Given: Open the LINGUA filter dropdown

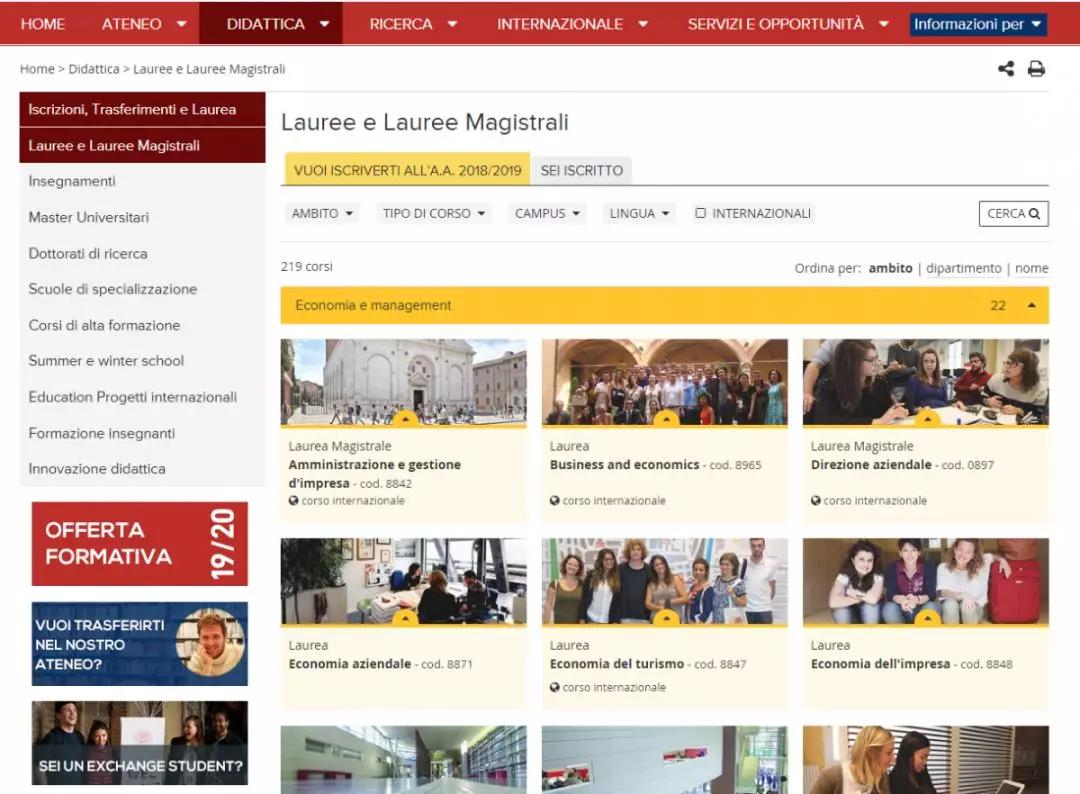Looking at the screenshot, I should coord(640,214).
